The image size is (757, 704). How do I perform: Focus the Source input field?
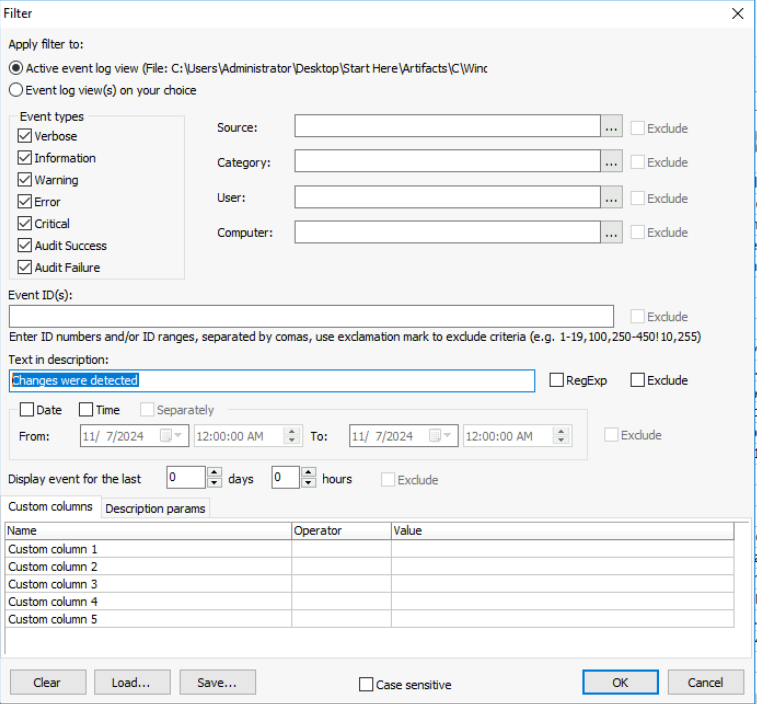coord(448,126)
